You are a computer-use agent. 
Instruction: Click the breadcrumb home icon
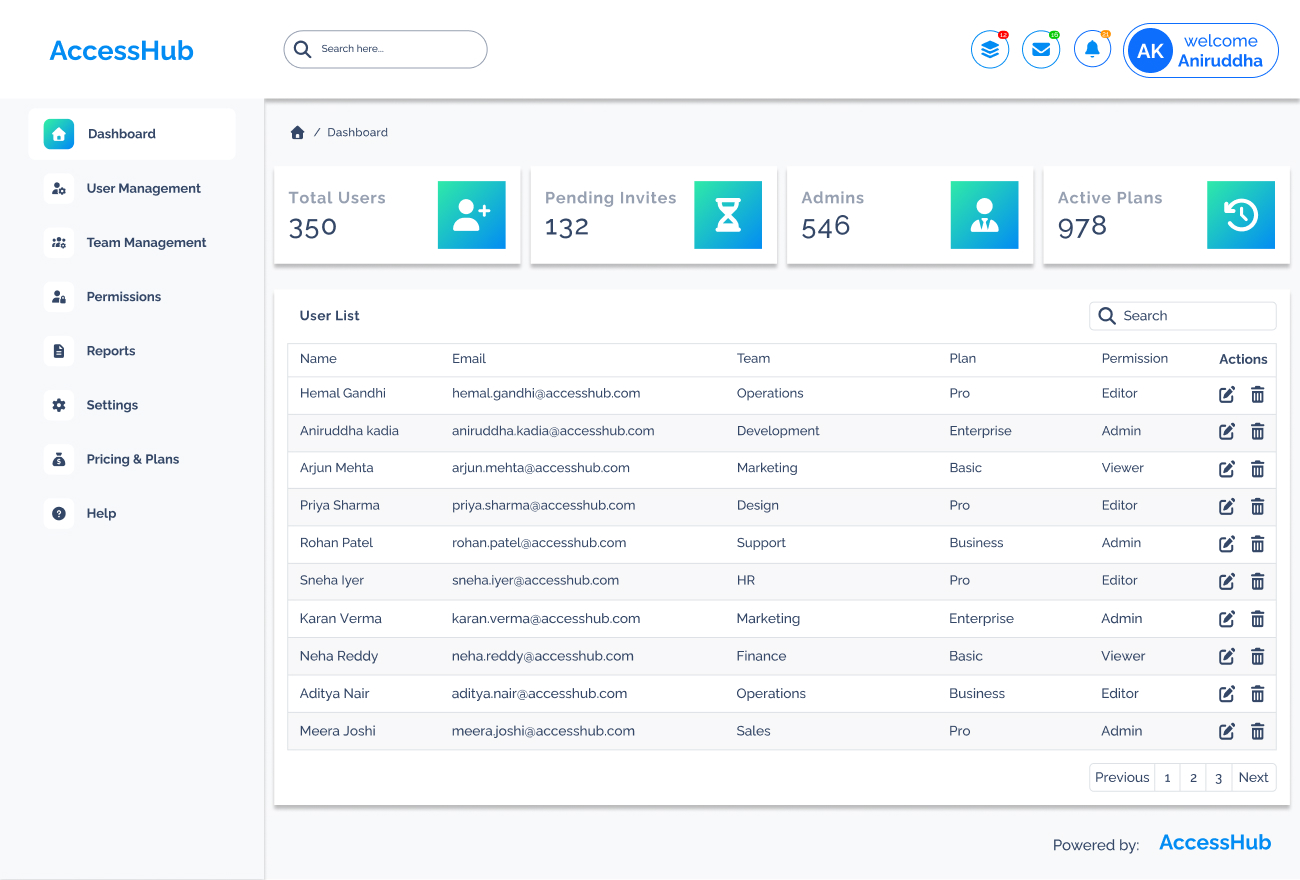pos(297,133)
